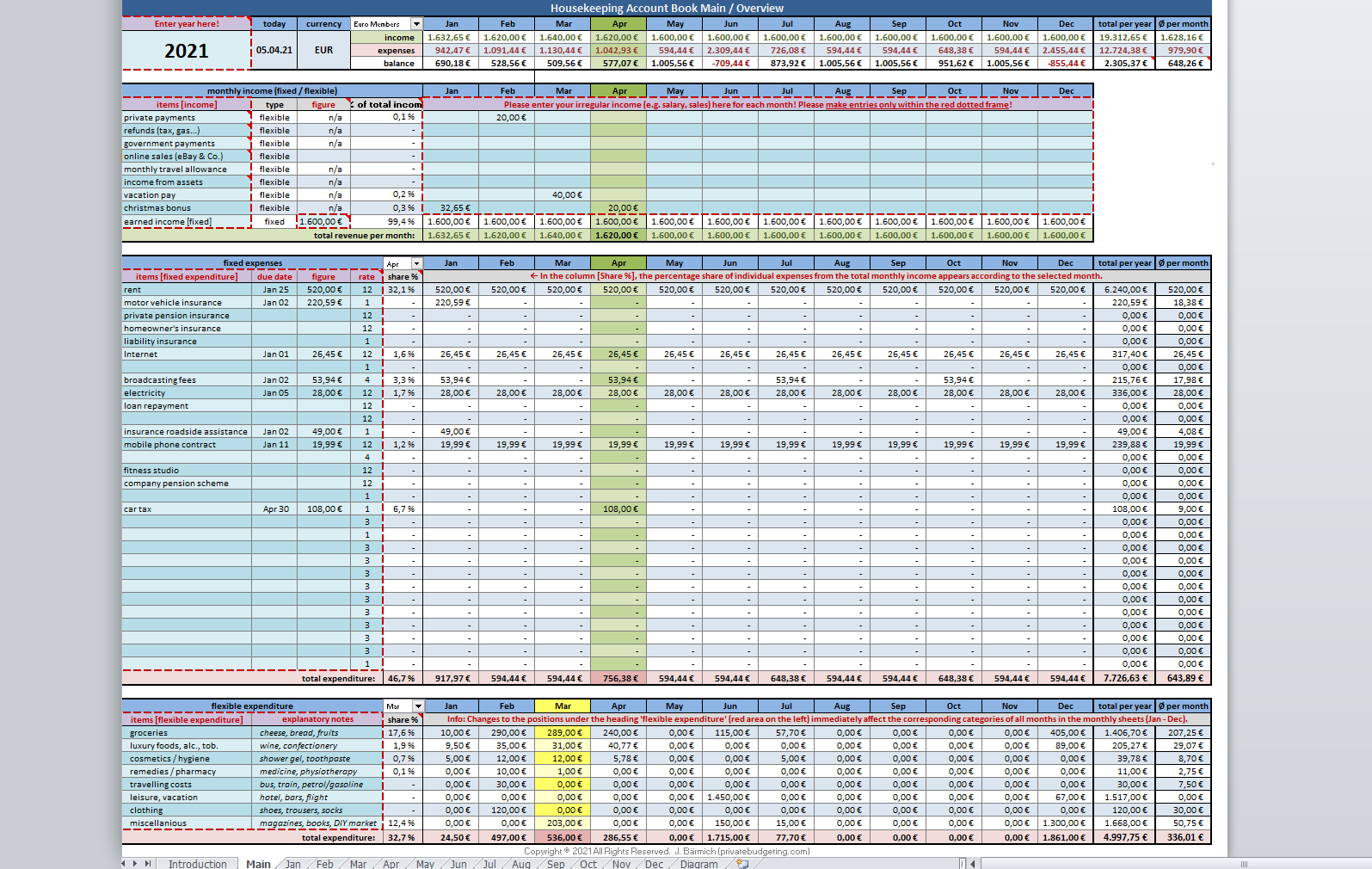Click the next sheet navigation arrow
Viewport: 1372px width, 869px height.
pos(135,863)
